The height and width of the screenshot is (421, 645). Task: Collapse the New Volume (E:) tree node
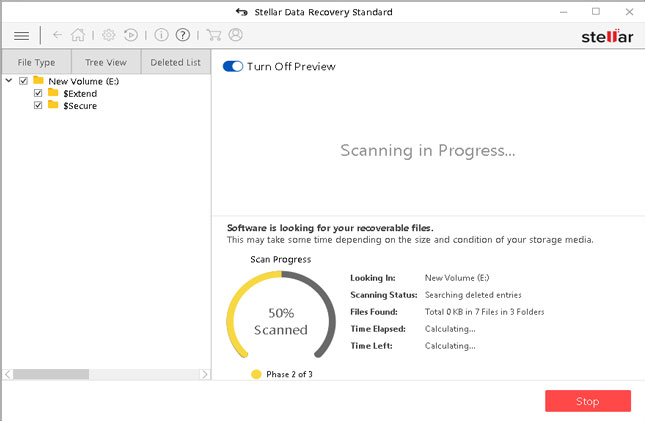tap(9, 80)
